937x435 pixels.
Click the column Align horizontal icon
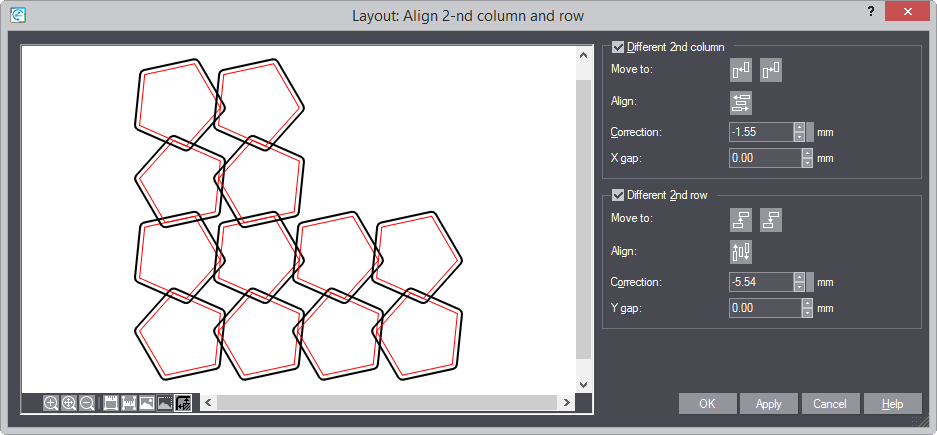tap(741, 103)
